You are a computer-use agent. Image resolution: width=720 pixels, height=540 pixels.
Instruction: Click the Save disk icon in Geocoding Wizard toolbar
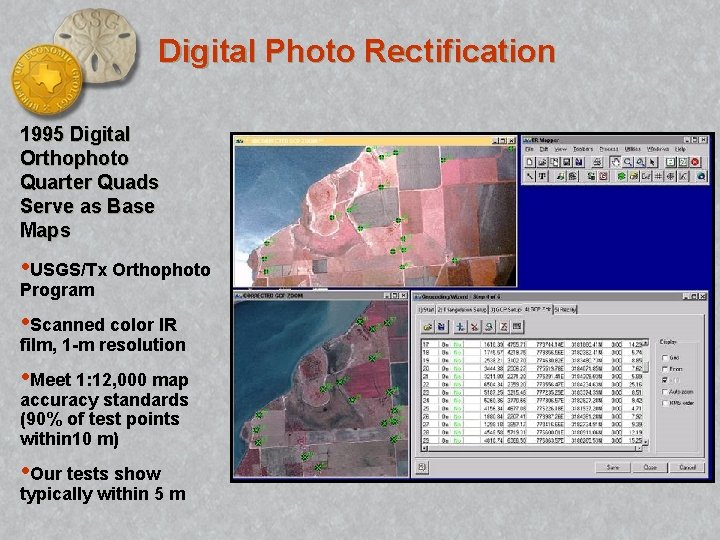coord(441,326)
